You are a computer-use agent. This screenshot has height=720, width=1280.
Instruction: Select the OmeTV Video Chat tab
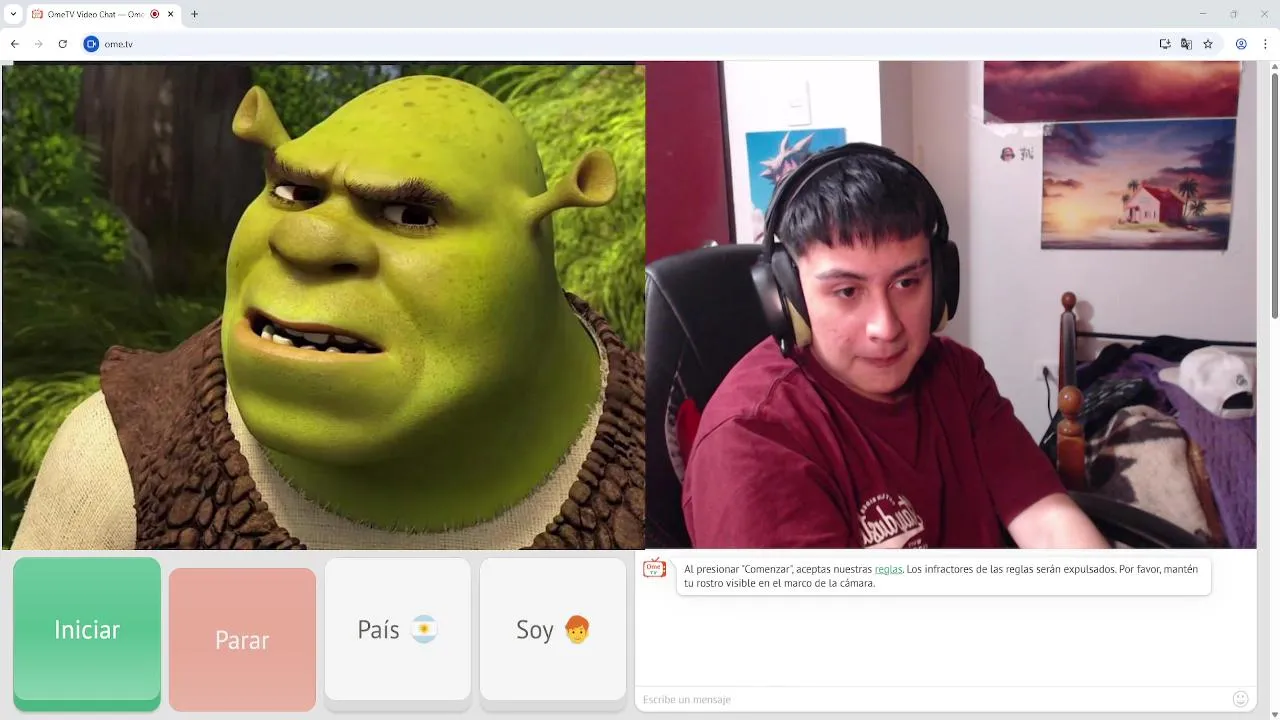103,14
